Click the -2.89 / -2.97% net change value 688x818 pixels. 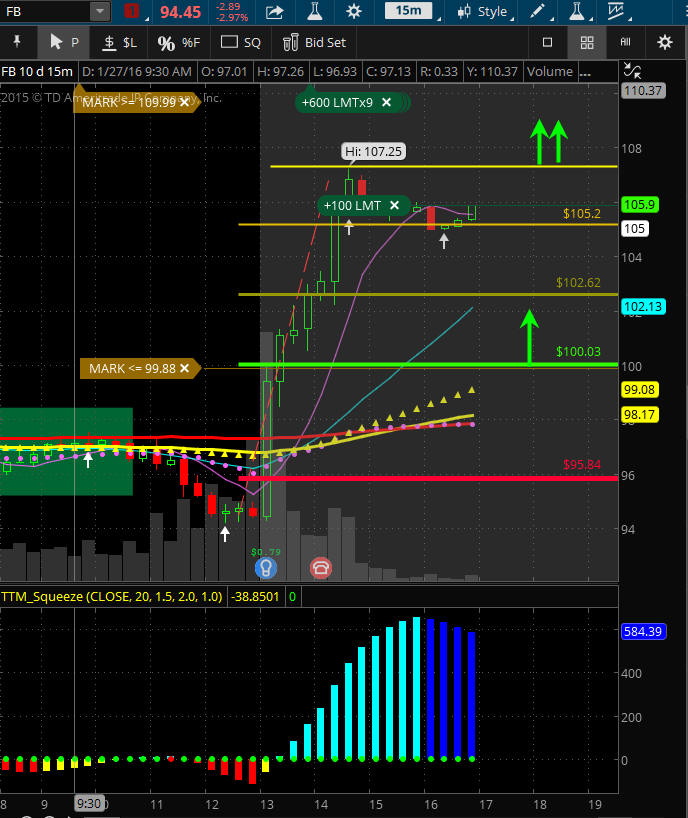tap(231, 12)
